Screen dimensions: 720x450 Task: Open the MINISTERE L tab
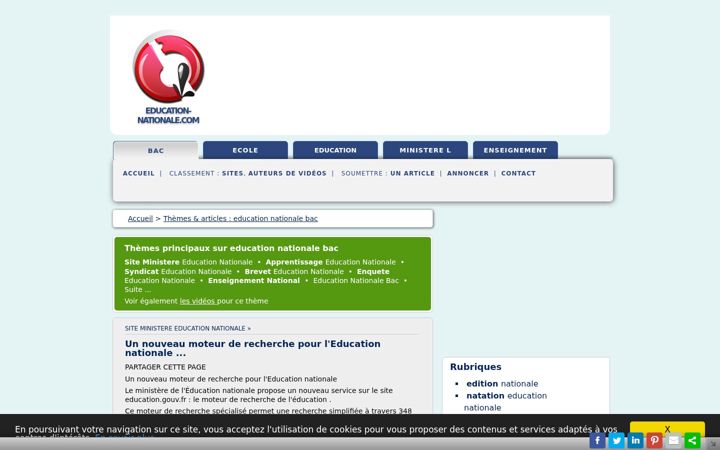coord(425,150)
